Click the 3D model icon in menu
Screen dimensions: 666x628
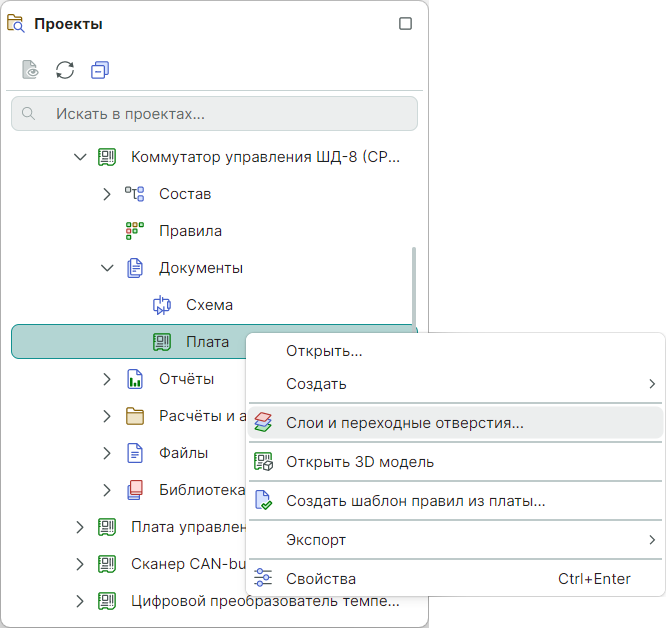tap(263, 462)
